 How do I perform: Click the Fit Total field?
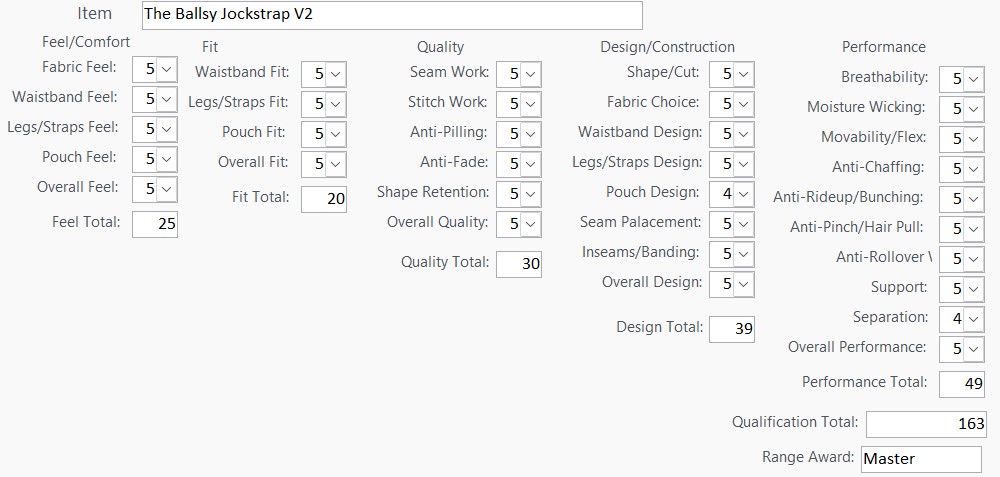[x=324, y=199]
